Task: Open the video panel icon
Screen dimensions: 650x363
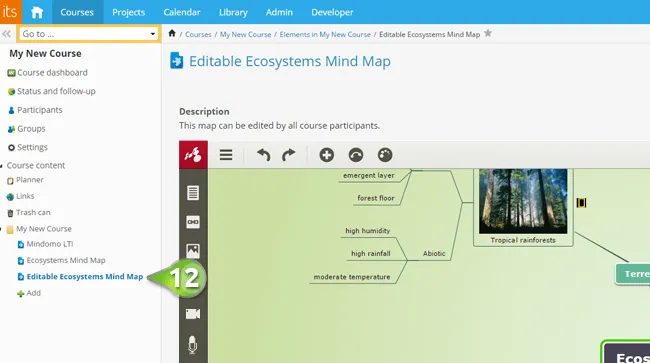Action: point(193,314)
